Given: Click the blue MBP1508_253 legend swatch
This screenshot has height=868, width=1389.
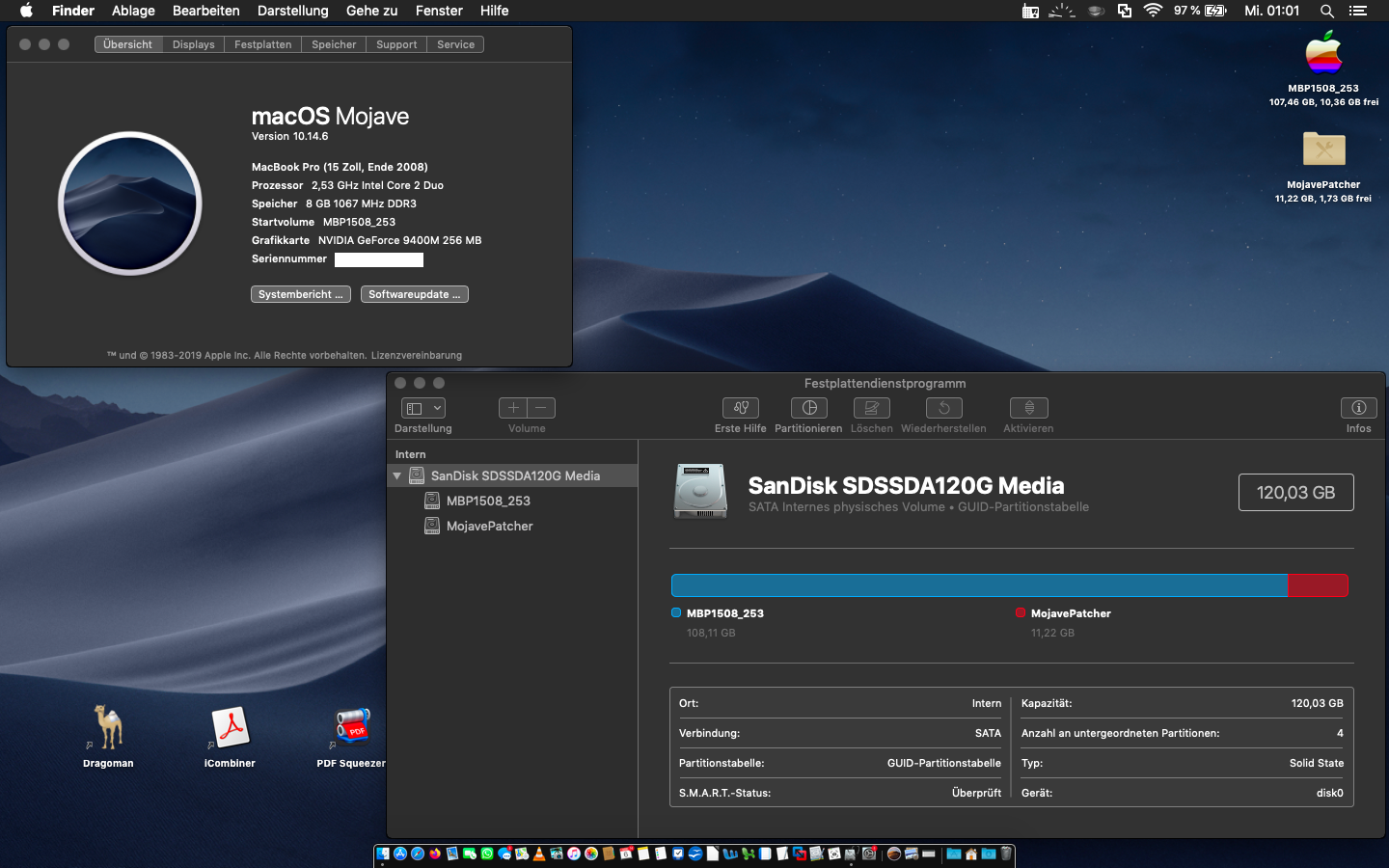Looking at the screenshot, I should [676, 612].
